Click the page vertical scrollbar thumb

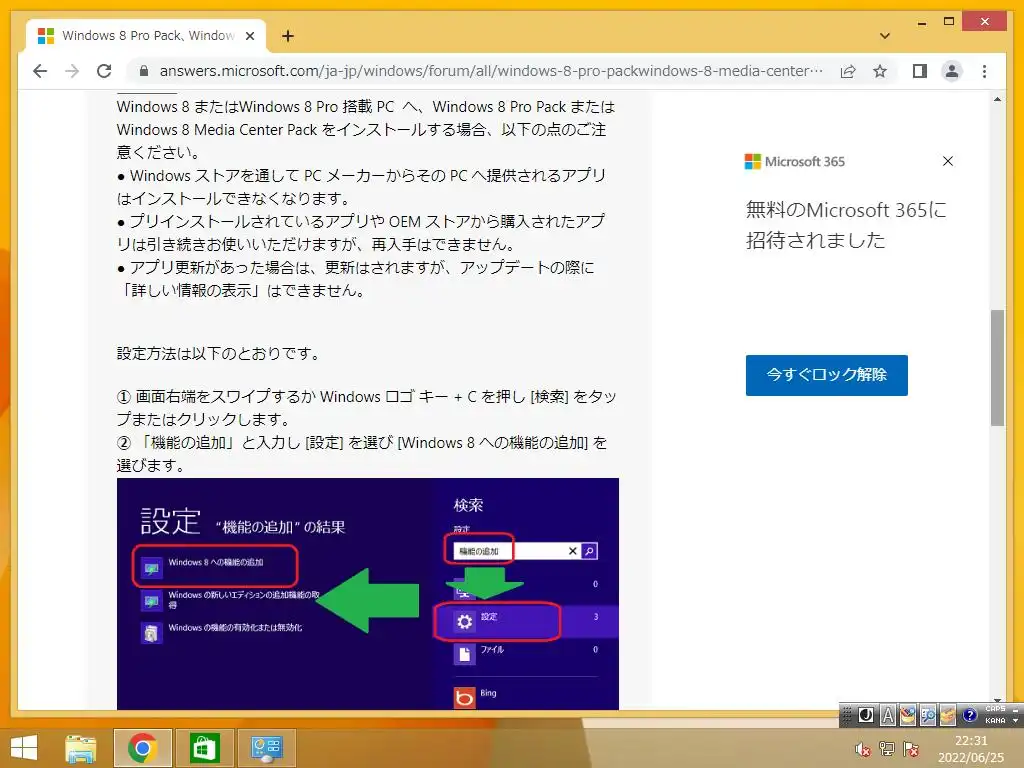click(997, 368)
